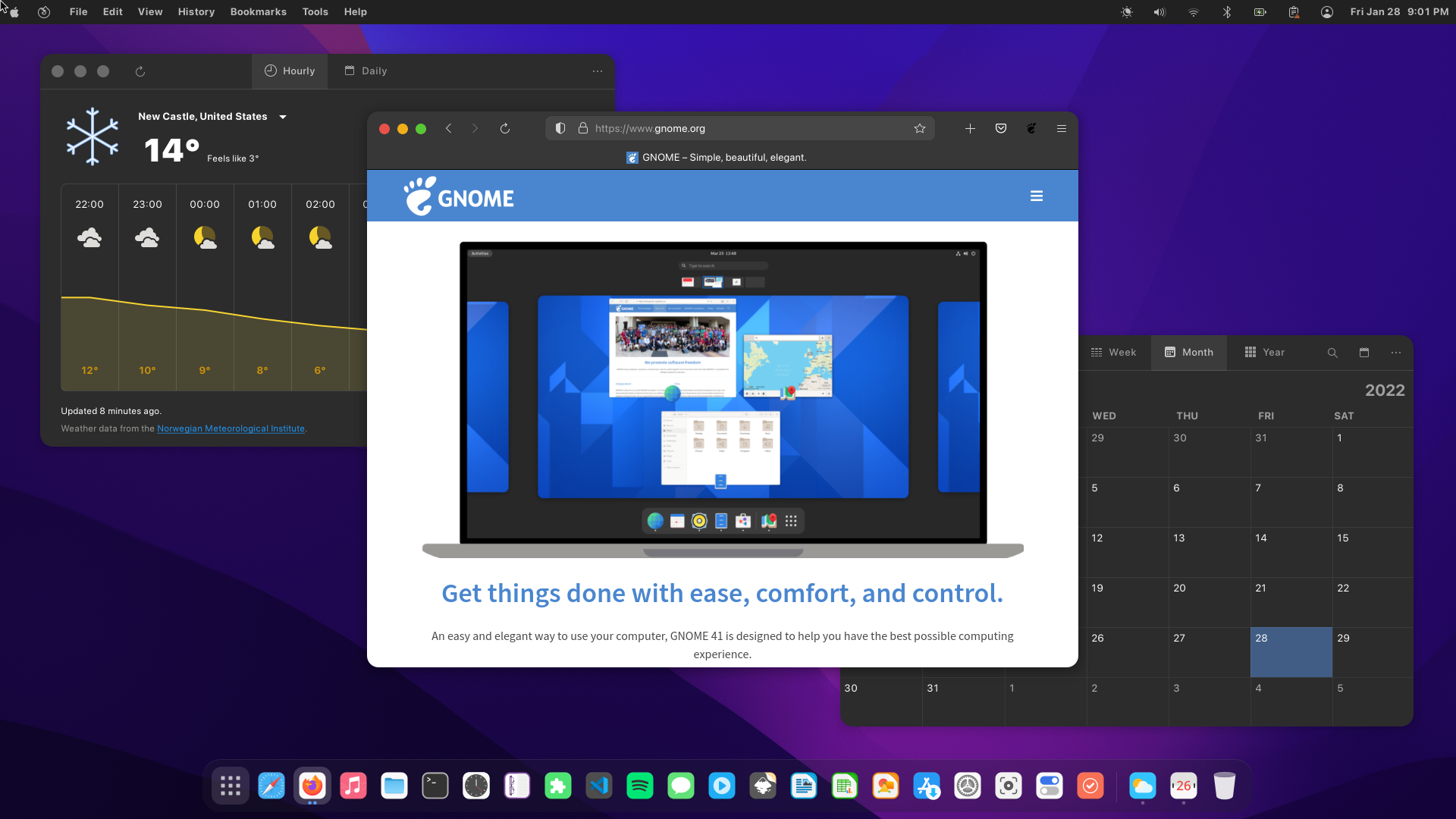The height and width of the screenshot is (819, 1456).
Task: Open the Files app in the dock
Action: [394, 786]
